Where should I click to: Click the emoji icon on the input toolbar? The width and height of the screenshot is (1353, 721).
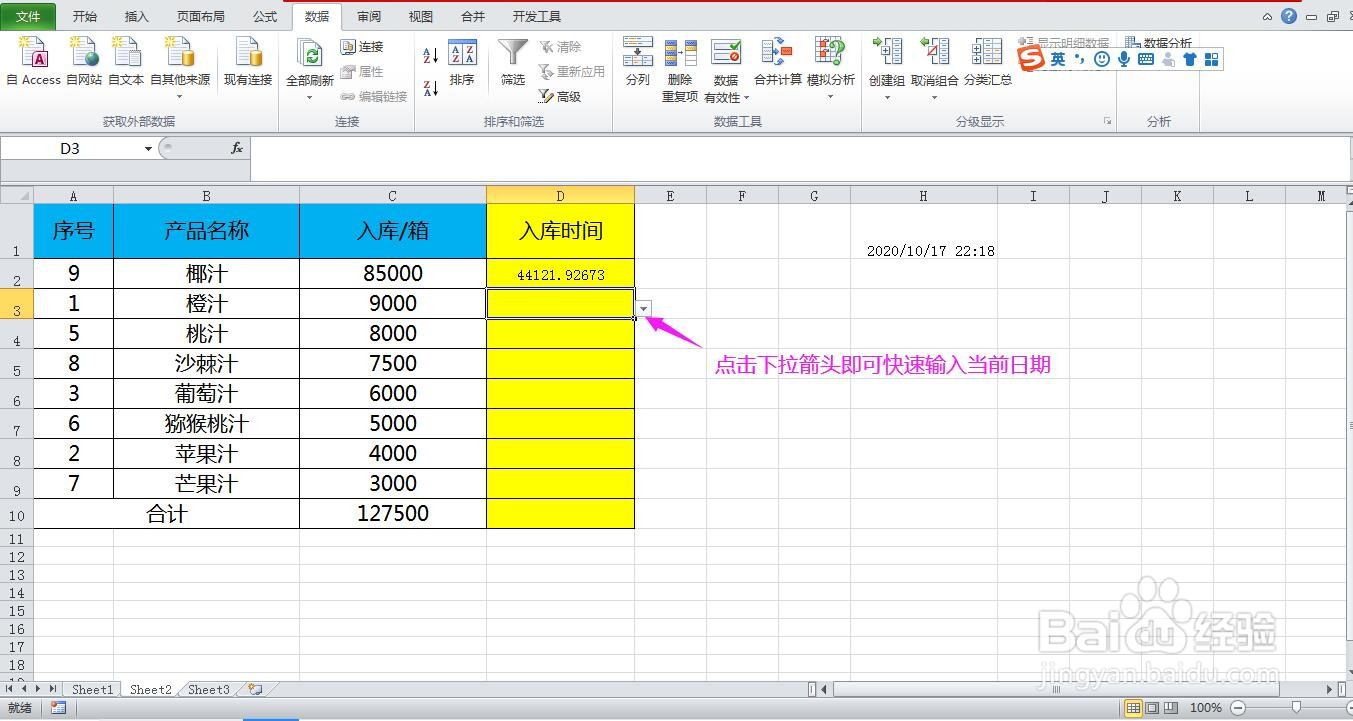point(1100,59)
